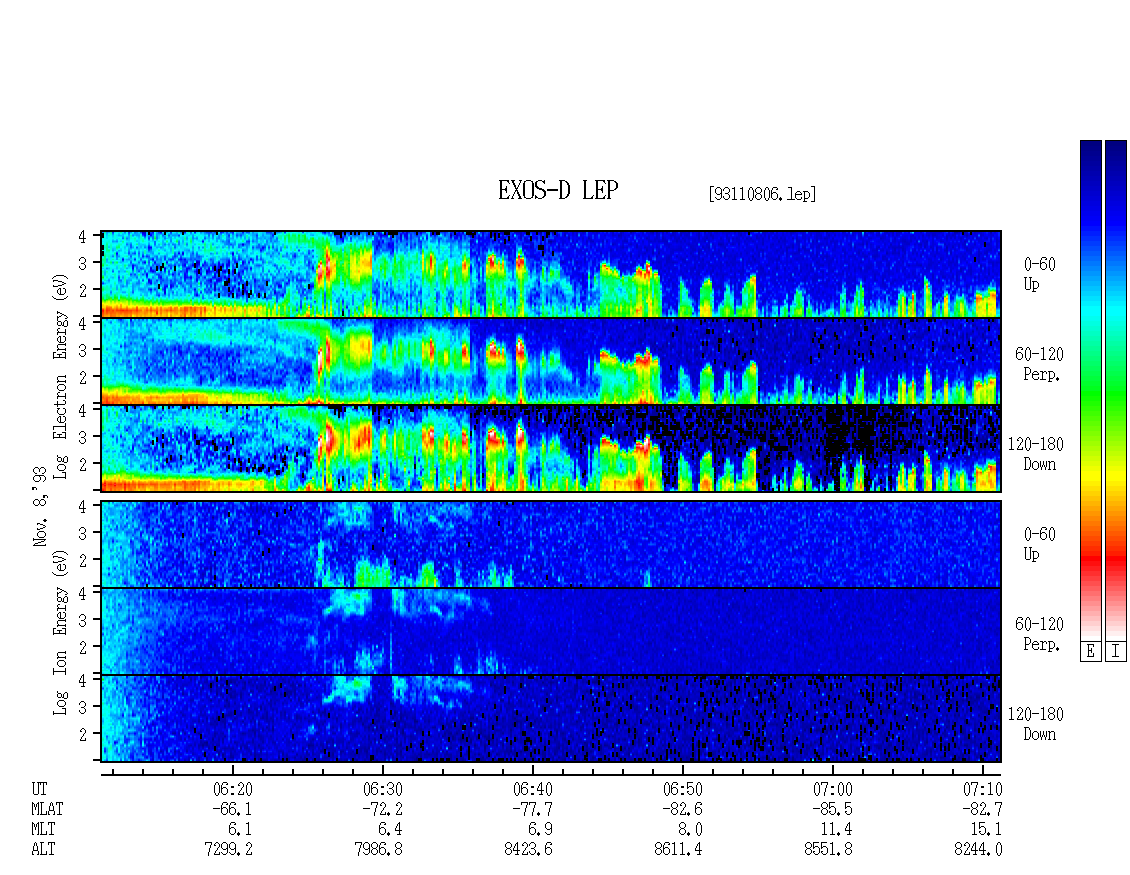The width and height of the screenshot is (1130, 875).
Task: Click the 06:20 UT time label
Action: (x=233, y=789)
